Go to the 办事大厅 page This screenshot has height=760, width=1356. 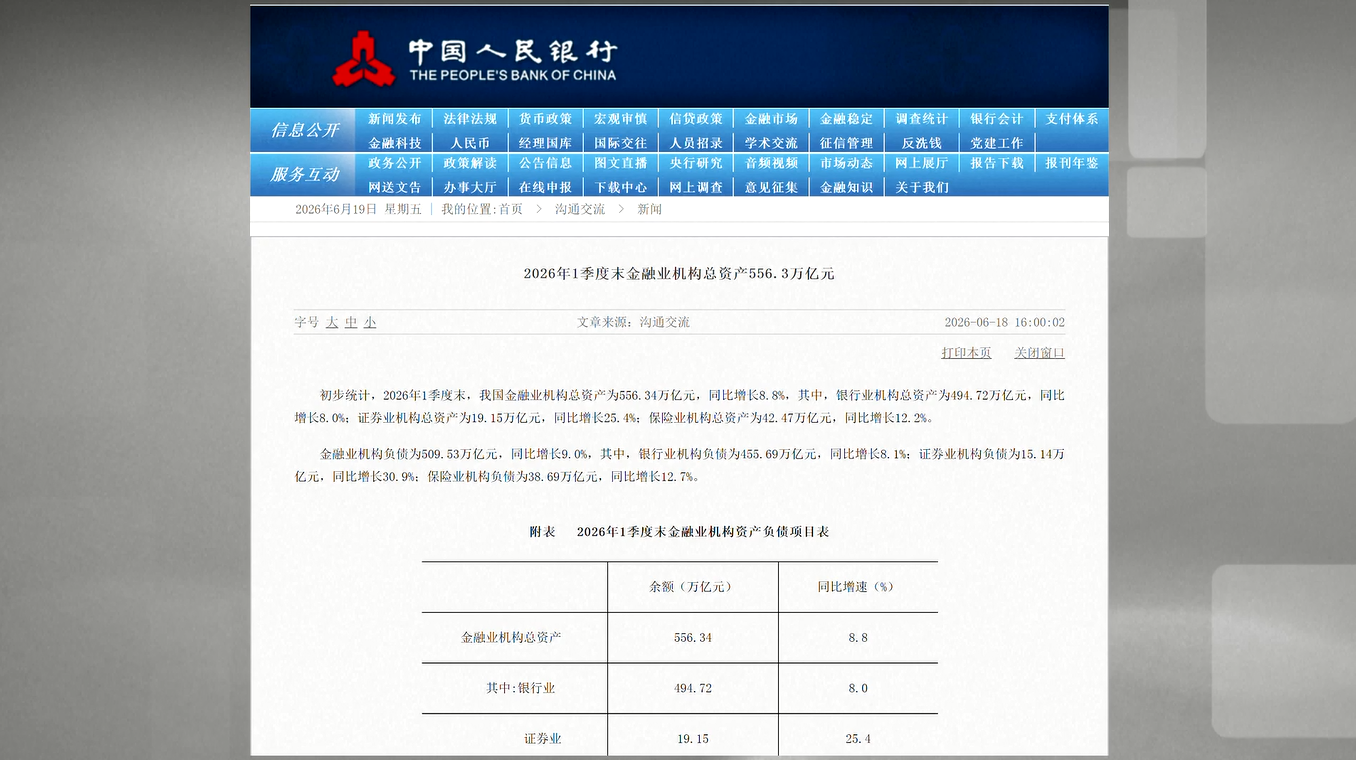tap(470, 187)
